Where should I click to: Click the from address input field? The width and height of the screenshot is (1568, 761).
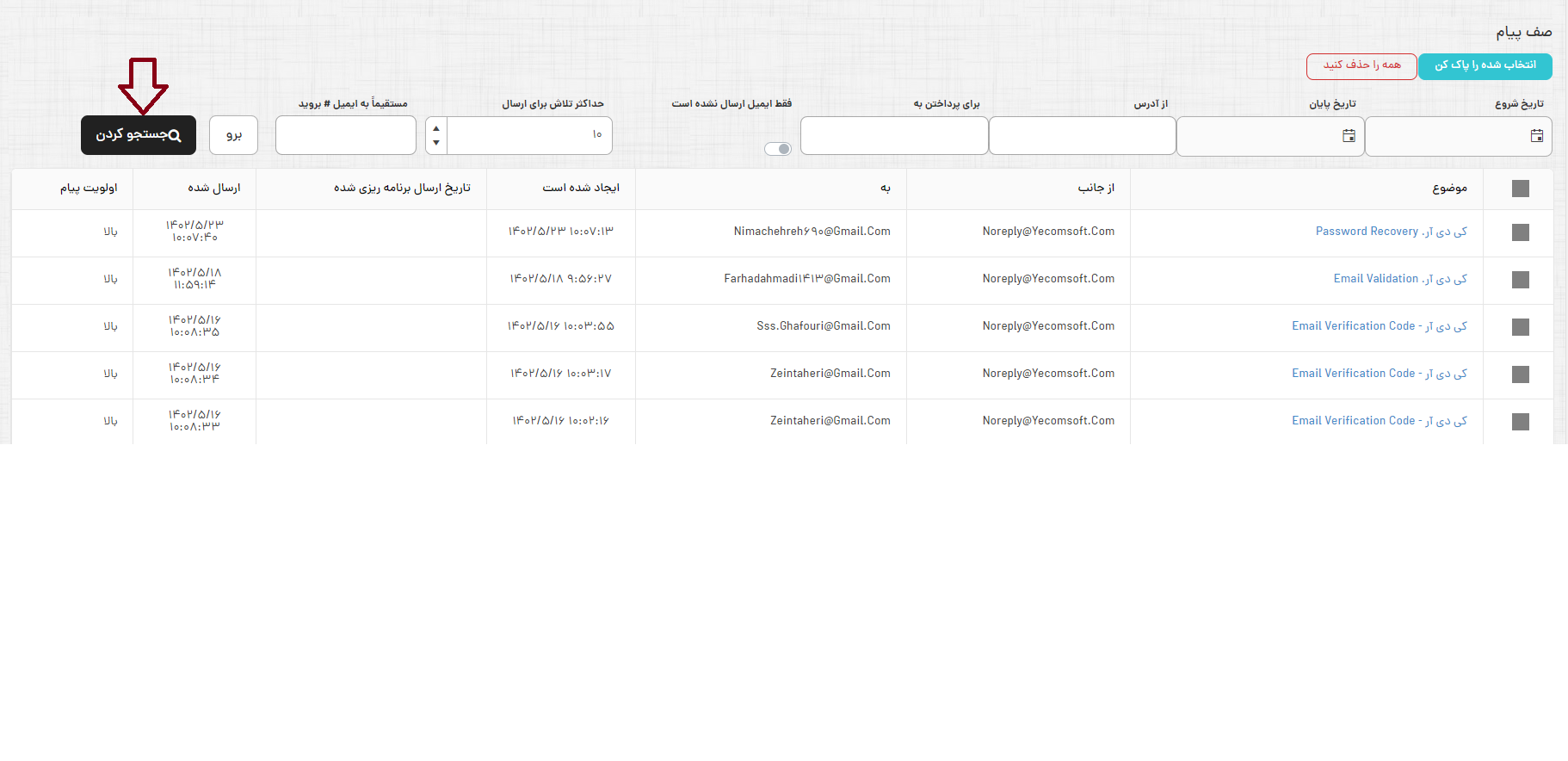pyautogui.click(x=1082, y=136)
